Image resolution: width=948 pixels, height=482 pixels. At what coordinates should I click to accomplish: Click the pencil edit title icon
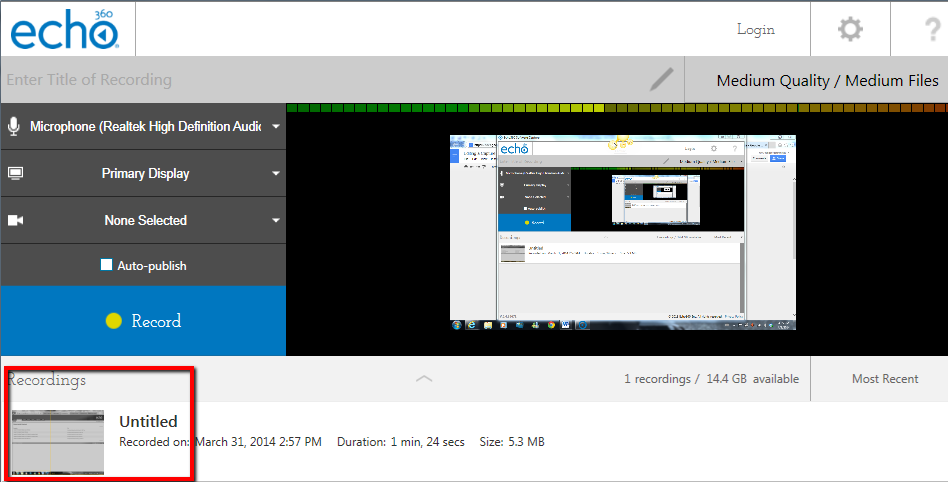[661, 79]
